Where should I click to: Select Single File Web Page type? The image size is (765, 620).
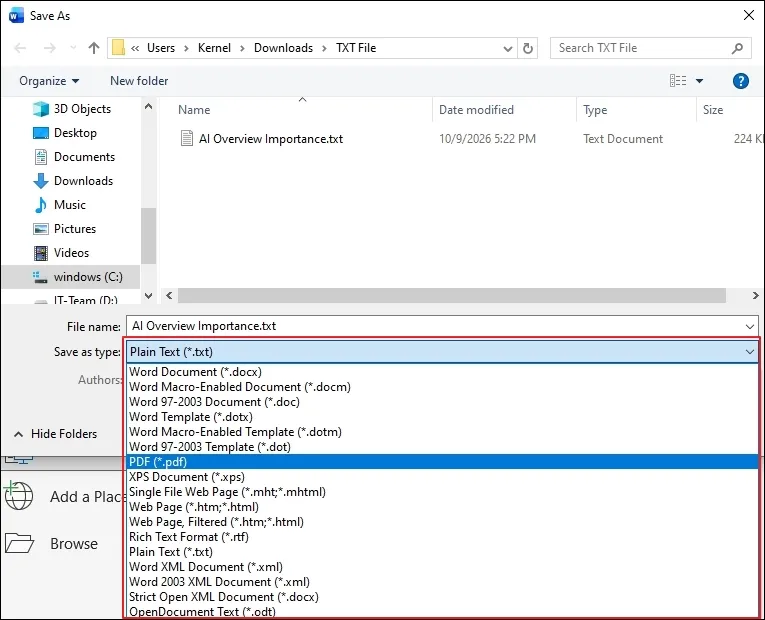point(443,492)
